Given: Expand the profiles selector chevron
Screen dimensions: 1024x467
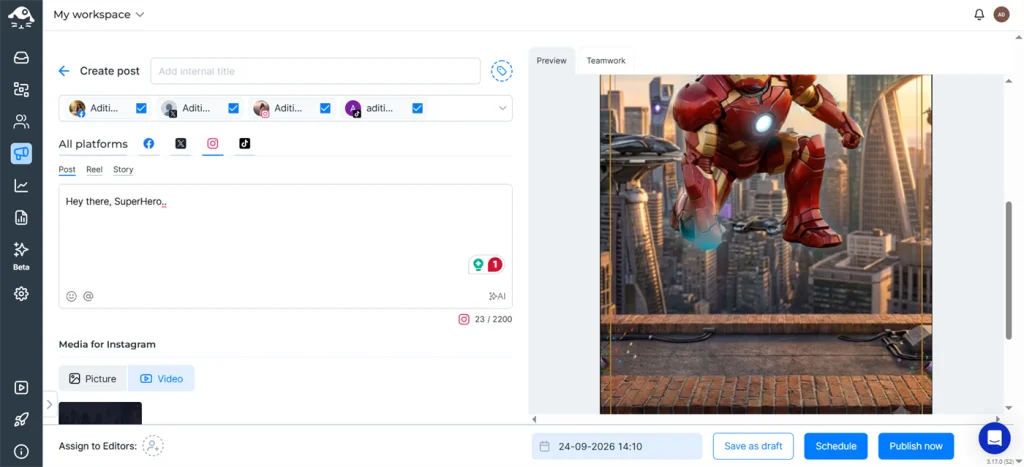Looking at the screenshot, I should click(503, 108).
